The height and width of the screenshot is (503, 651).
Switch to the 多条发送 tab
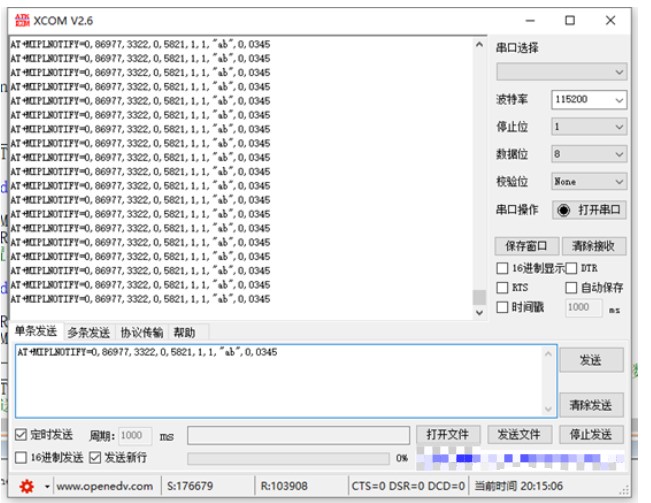(x=88, y=332)
